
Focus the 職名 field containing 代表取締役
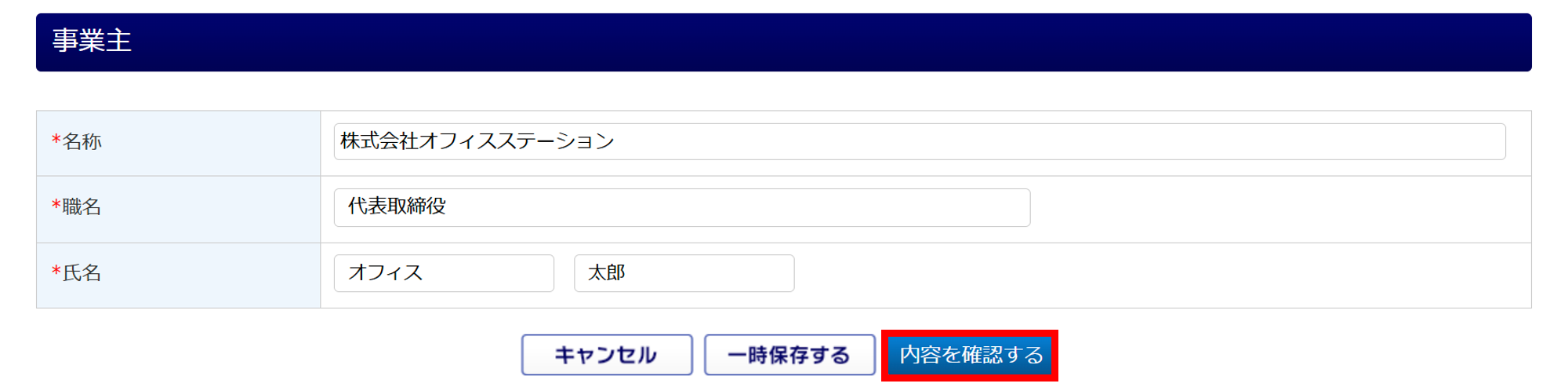click(681, 207)
